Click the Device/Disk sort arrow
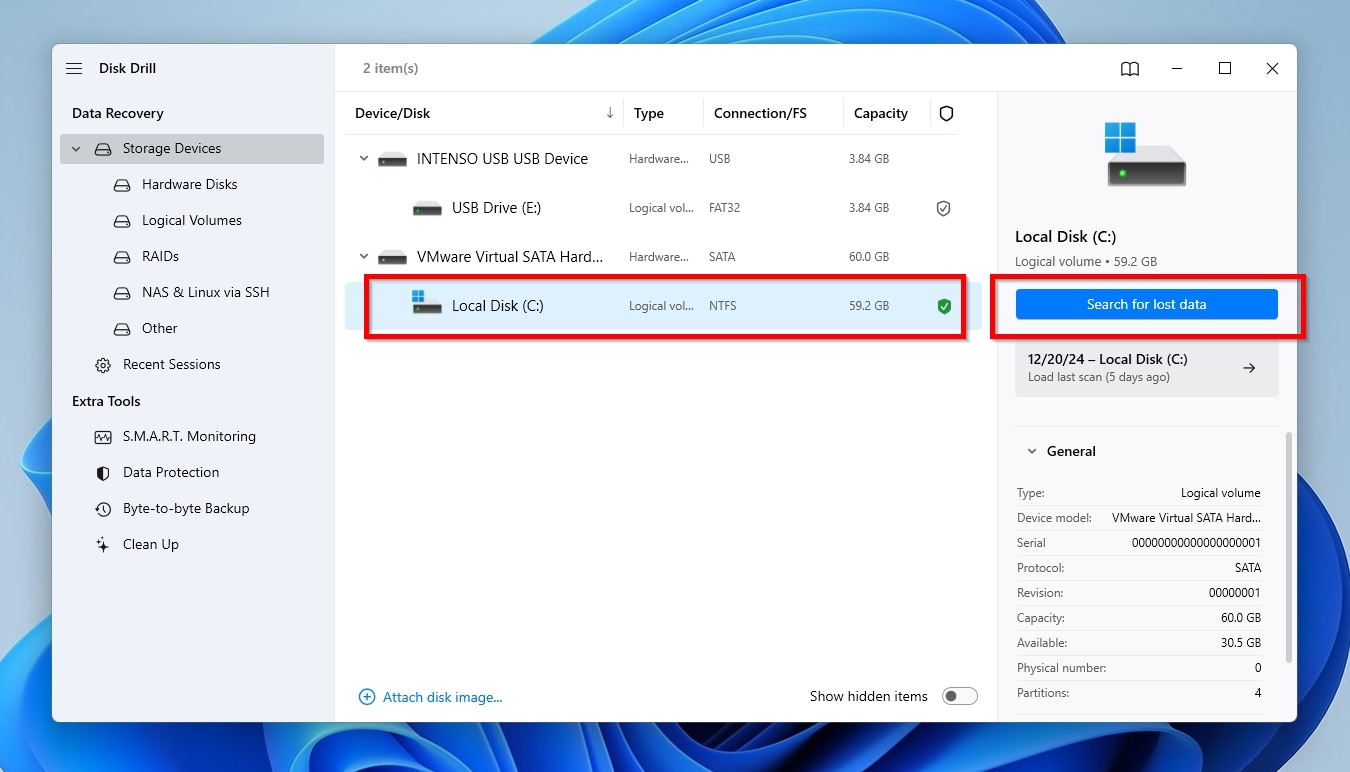 click(610, 113)
